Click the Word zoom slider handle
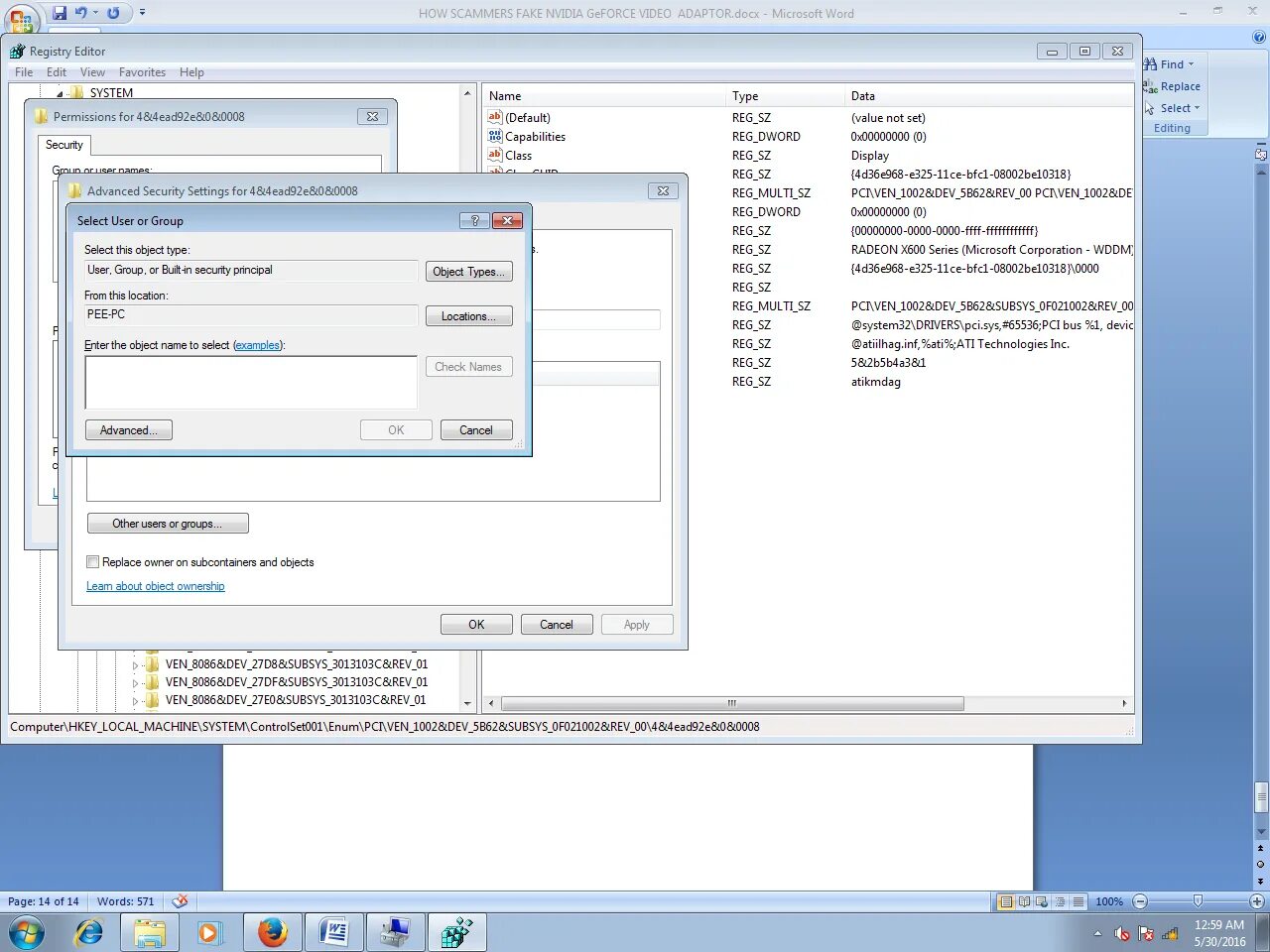This screenshot has height=952, width=1270. (1198, 901)
